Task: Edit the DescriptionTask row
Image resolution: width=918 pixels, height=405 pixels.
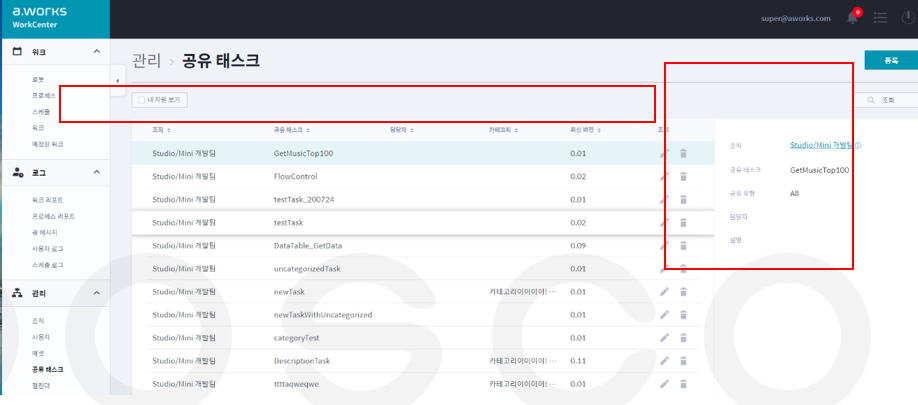Action: tap(664, 361)
